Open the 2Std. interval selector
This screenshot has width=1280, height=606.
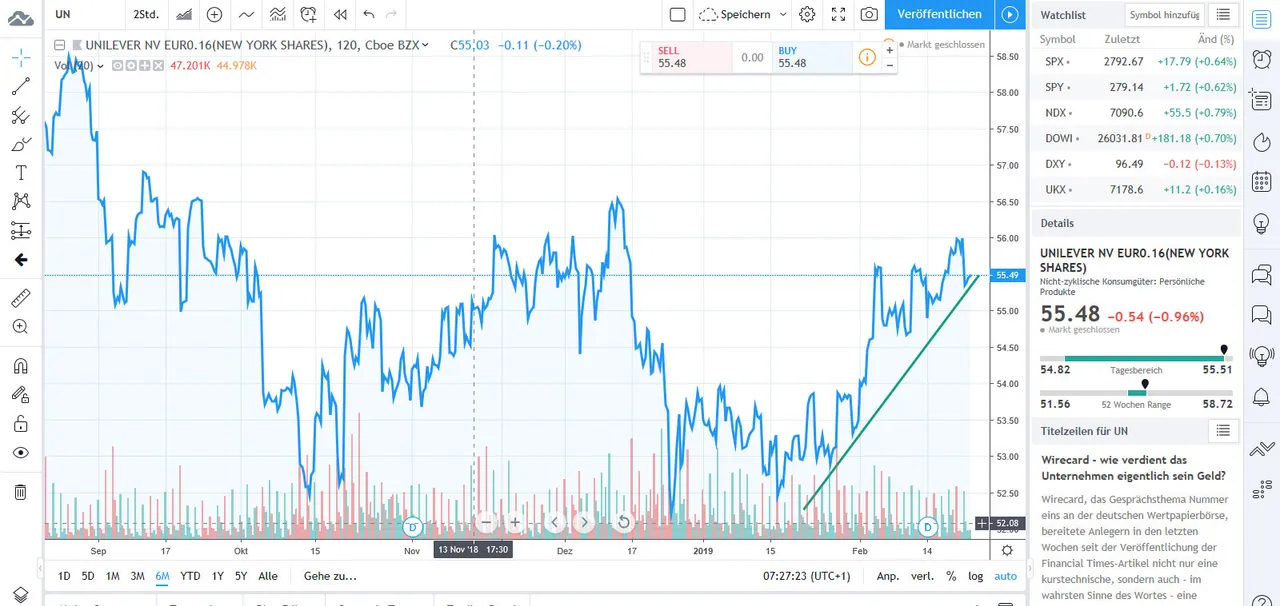click(x=144, y=14)
